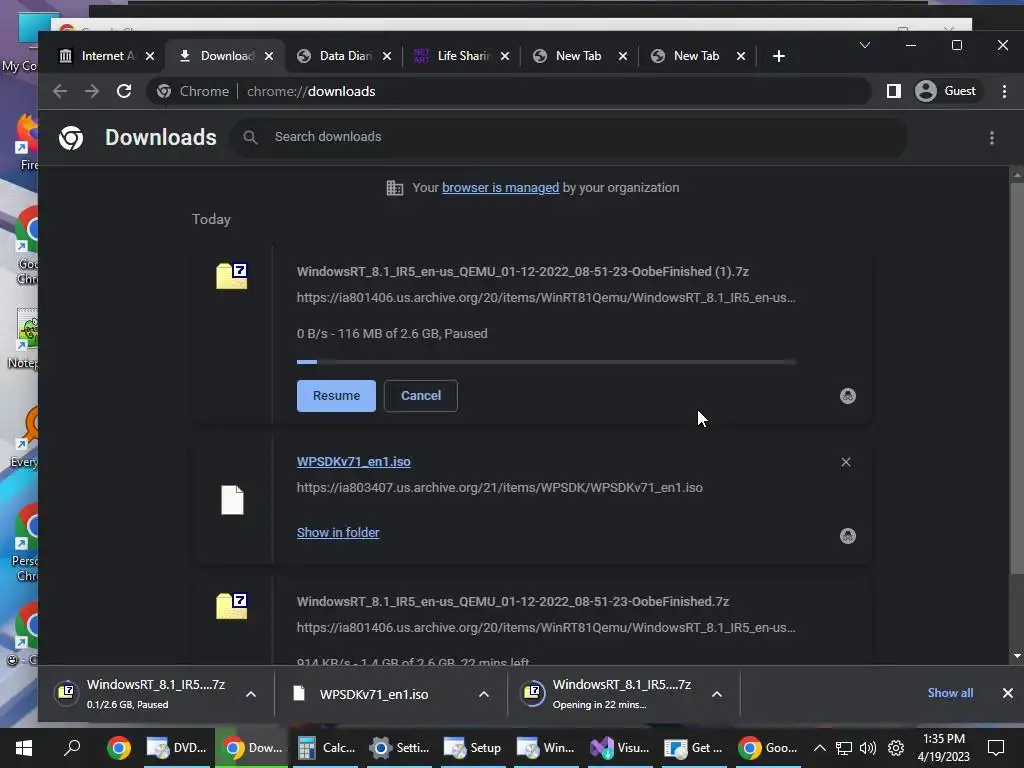Open Downloads page more actions menu
Image resolution: width=1024 pixels, height=768 pixels.
pos(991,138)
